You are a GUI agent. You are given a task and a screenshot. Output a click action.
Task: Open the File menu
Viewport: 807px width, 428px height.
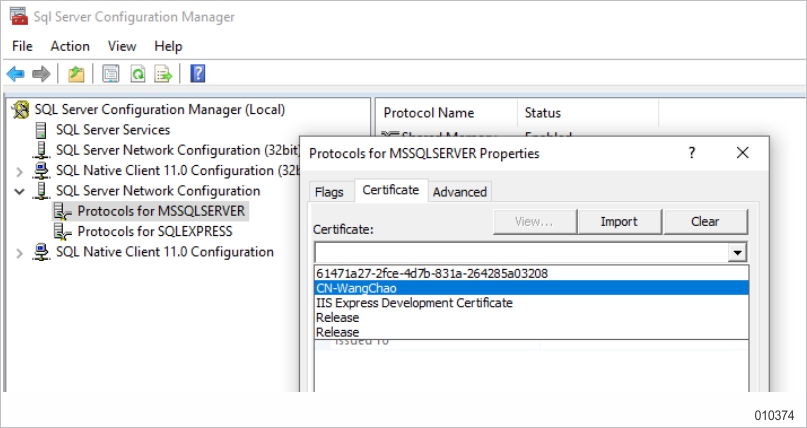coord(22,46)
